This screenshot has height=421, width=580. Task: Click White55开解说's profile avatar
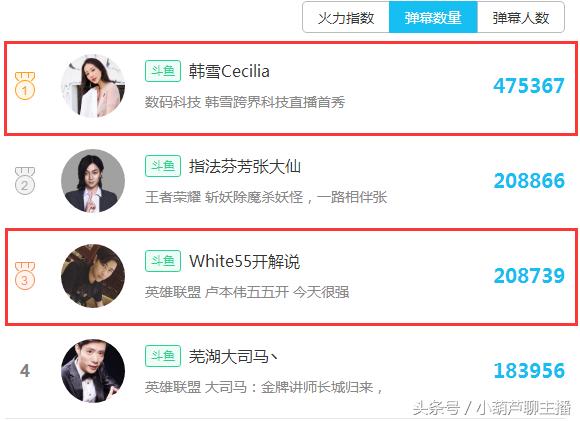pyautogui.click(x=93, y=276)
